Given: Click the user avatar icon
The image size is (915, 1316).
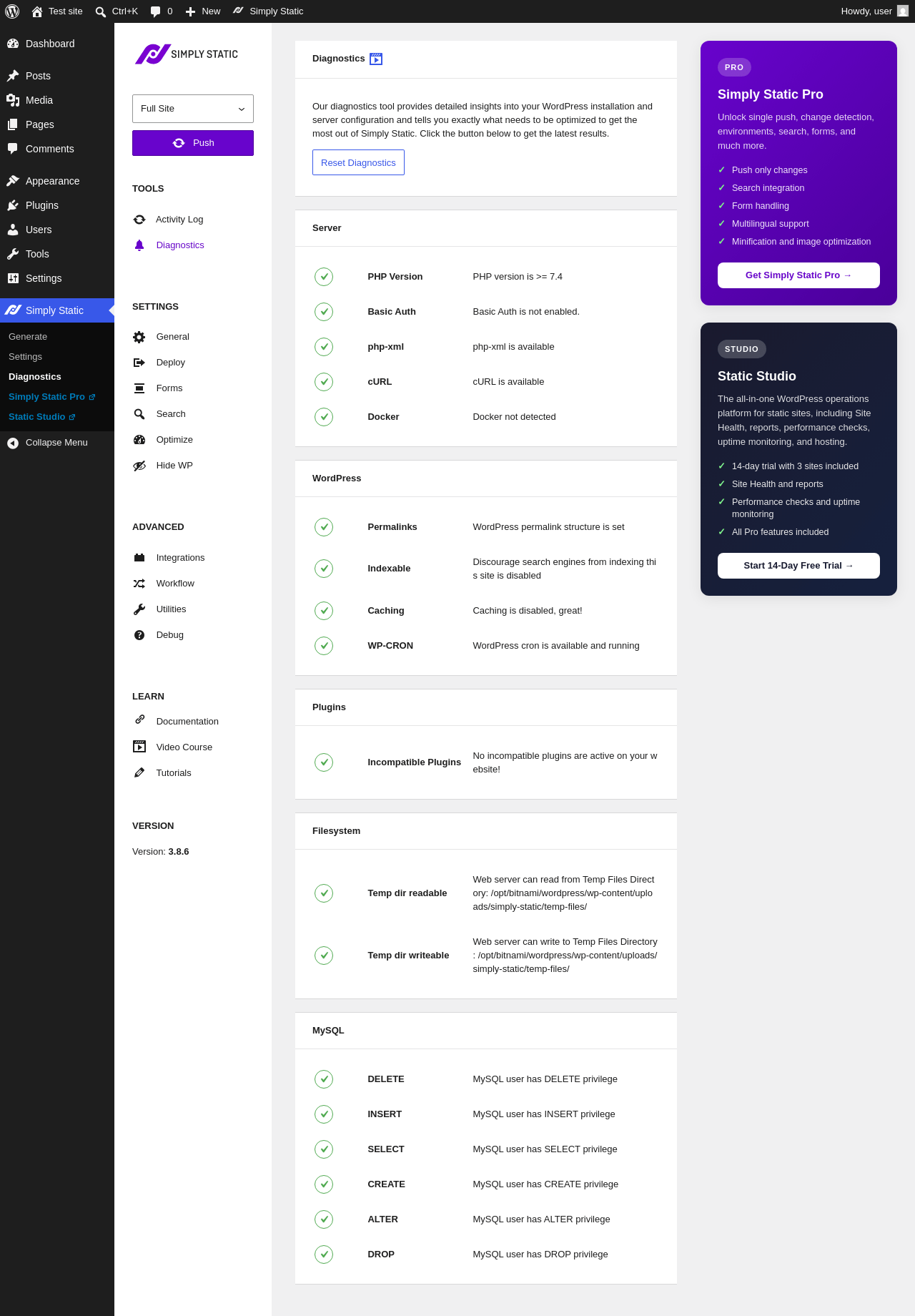Looking at the screenshot, I should pos(903,11).
